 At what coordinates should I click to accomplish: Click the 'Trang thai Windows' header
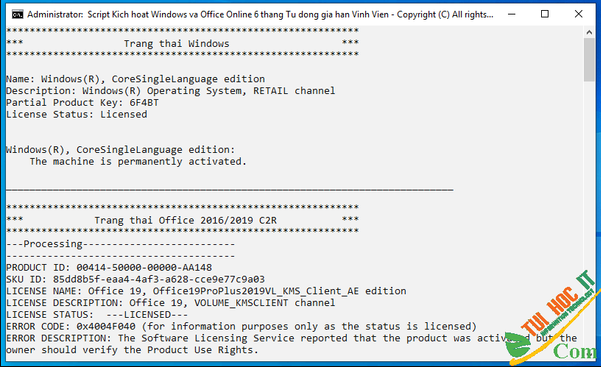(176, 44)
